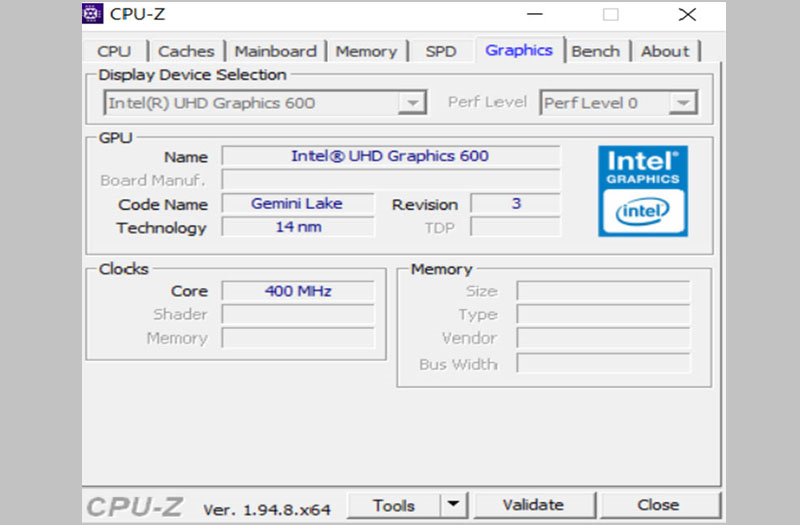Click the CPU-Z app icon in title bar
Viewport: 800px width, 525px height.
[92, 14]
